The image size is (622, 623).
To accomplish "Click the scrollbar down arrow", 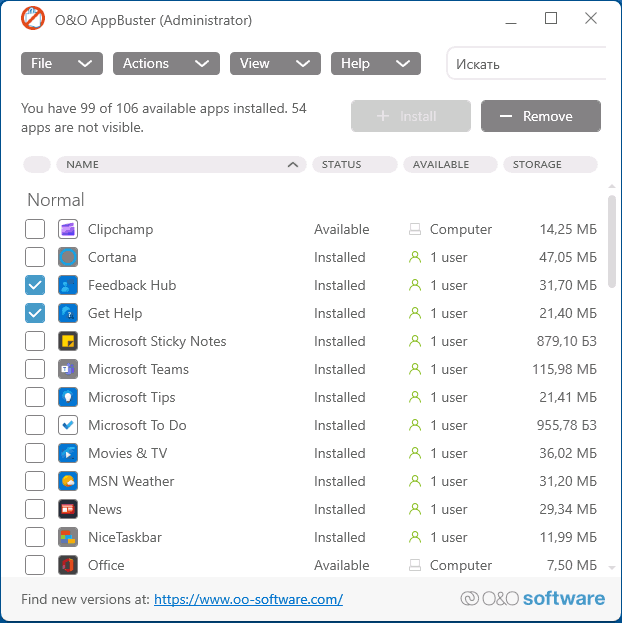I will click(612, 568).
